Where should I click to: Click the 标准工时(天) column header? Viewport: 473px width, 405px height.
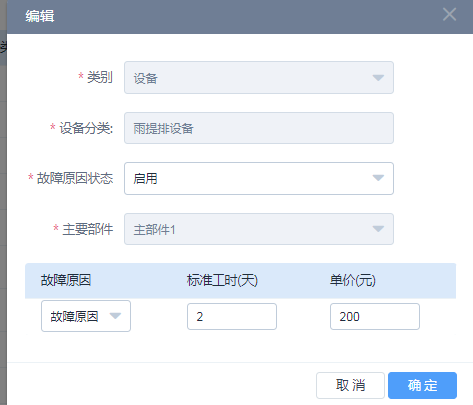point(222,280)
